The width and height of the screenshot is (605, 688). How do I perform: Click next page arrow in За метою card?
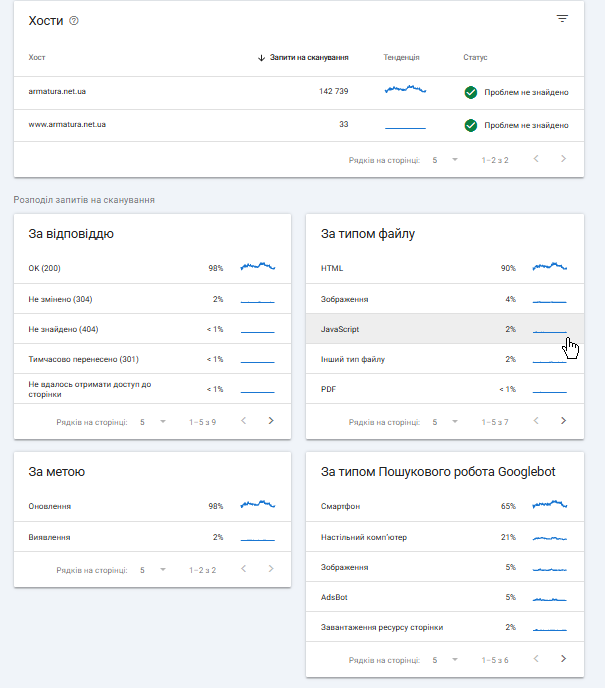click(271, 569)
